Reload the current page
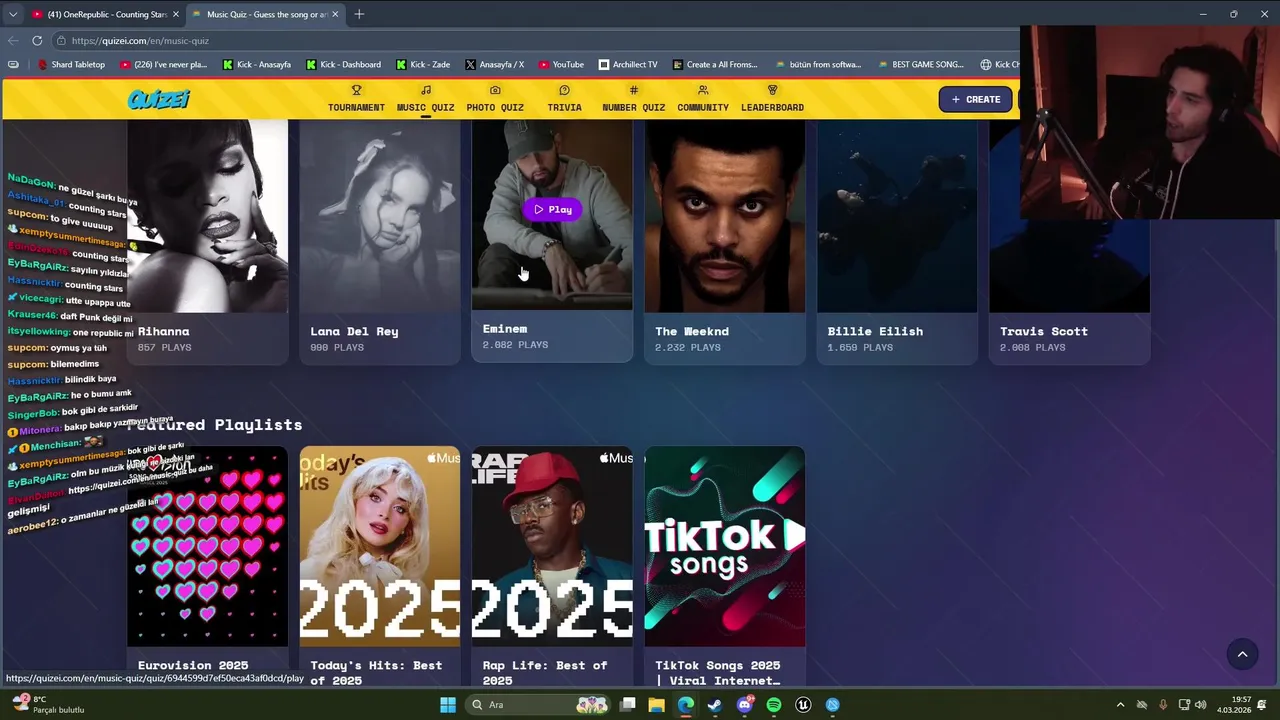Image resolution: width=1280 pixels, height=720 pixels. [x=37, y=41]
